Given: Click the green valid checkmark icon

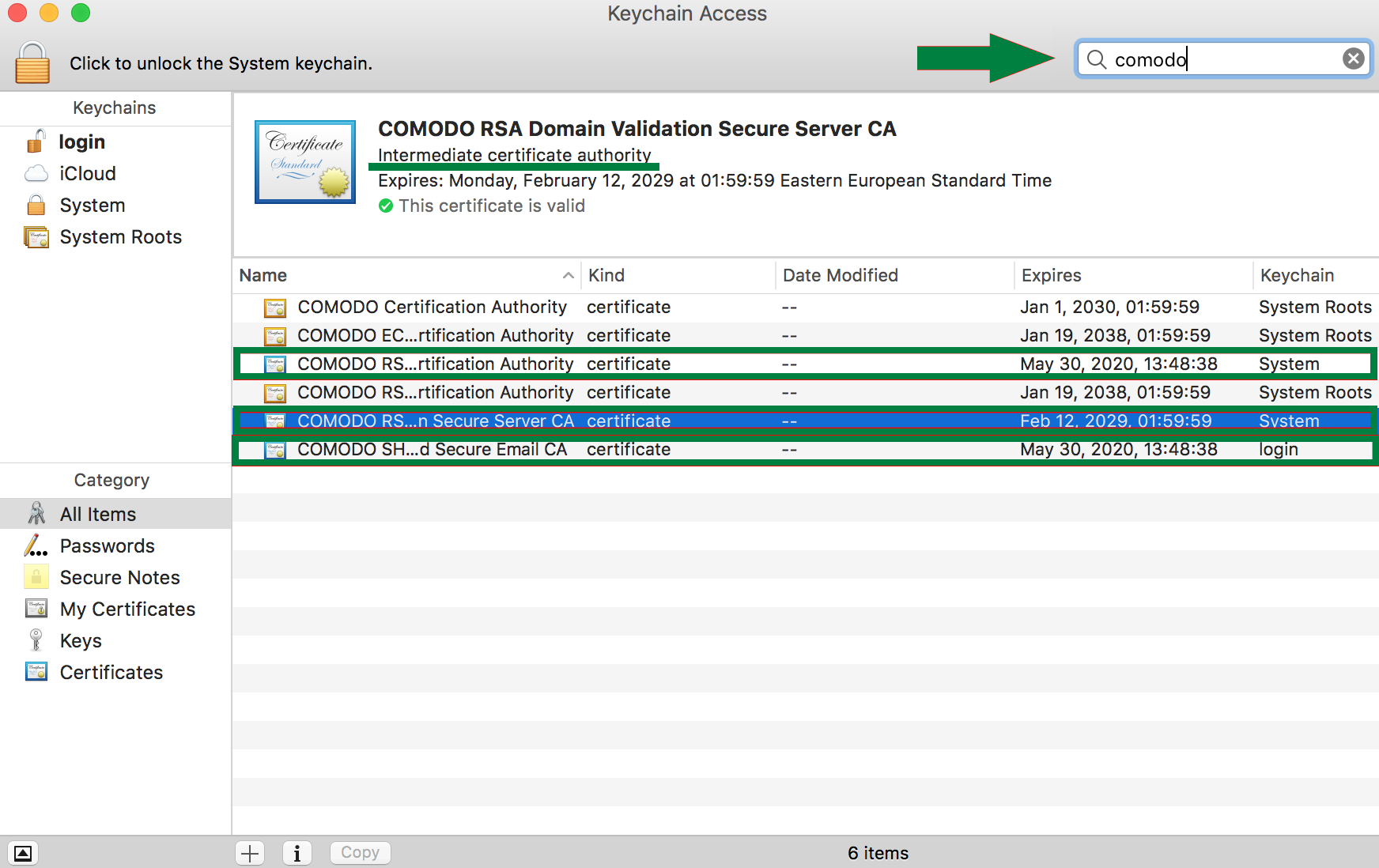Looking at the screenshot, I should click(386, 206).
